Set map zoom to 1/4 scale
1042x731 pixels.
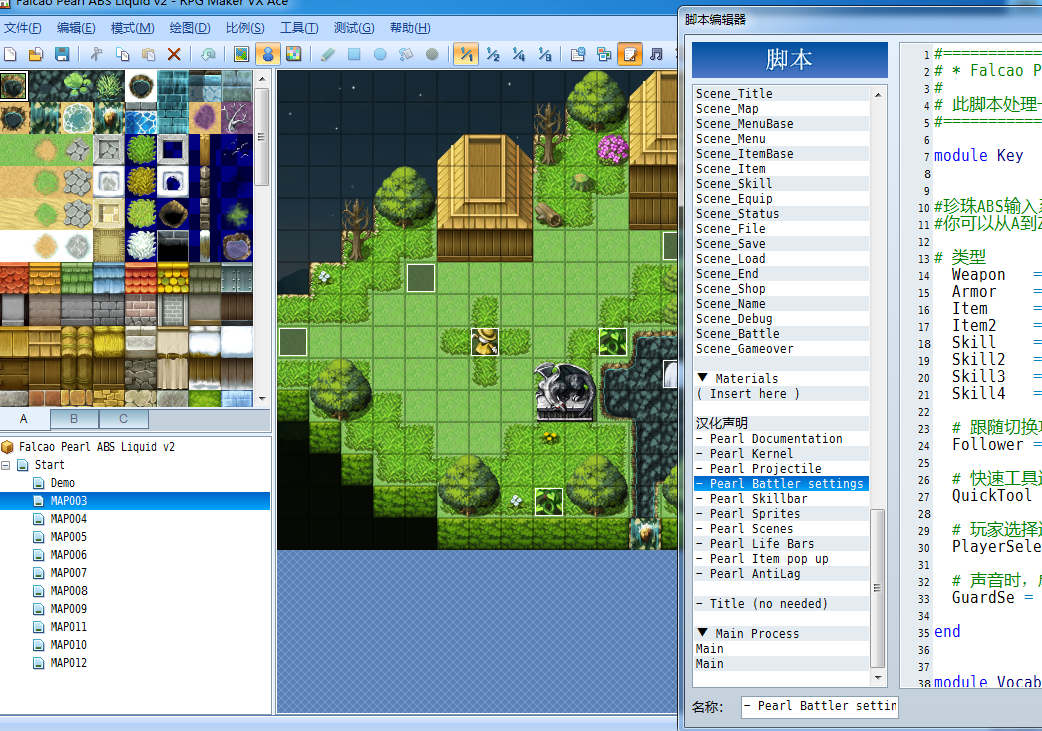click(x=518, y=54)
